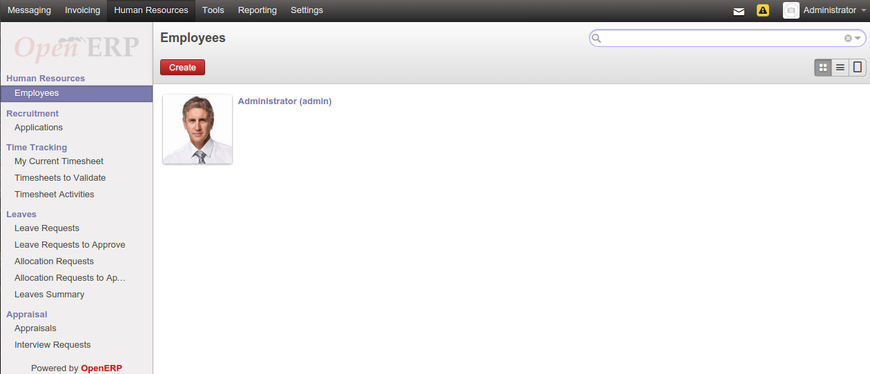The height and width of the screenshot is (374, 870).
Task: Go to Leave Requests to Approve
Action: tap(70, 245)
